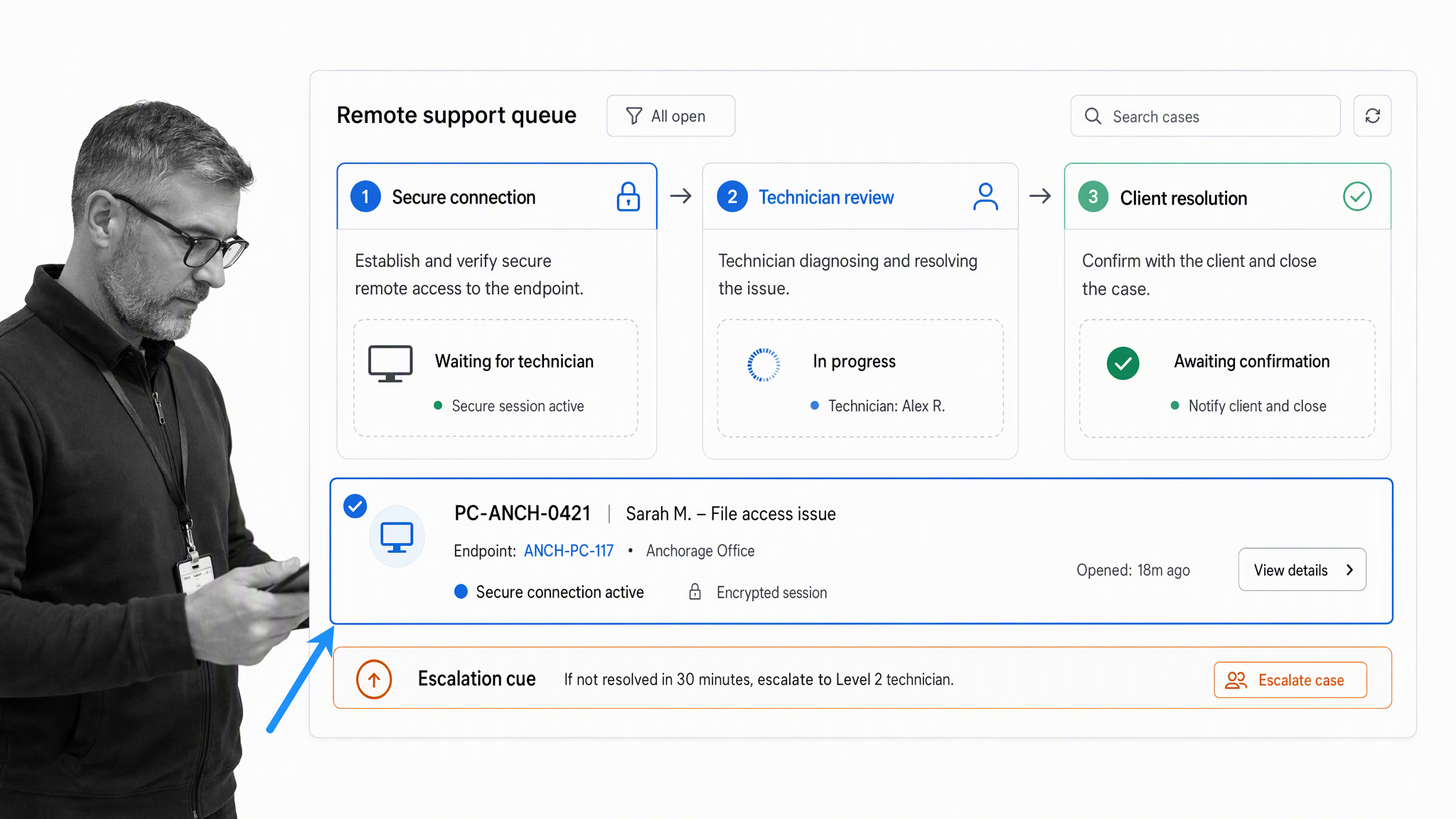Open the ANCH-PC-117 endpoint link
Screen dimensions: 1456x819
tap(569, 551)
